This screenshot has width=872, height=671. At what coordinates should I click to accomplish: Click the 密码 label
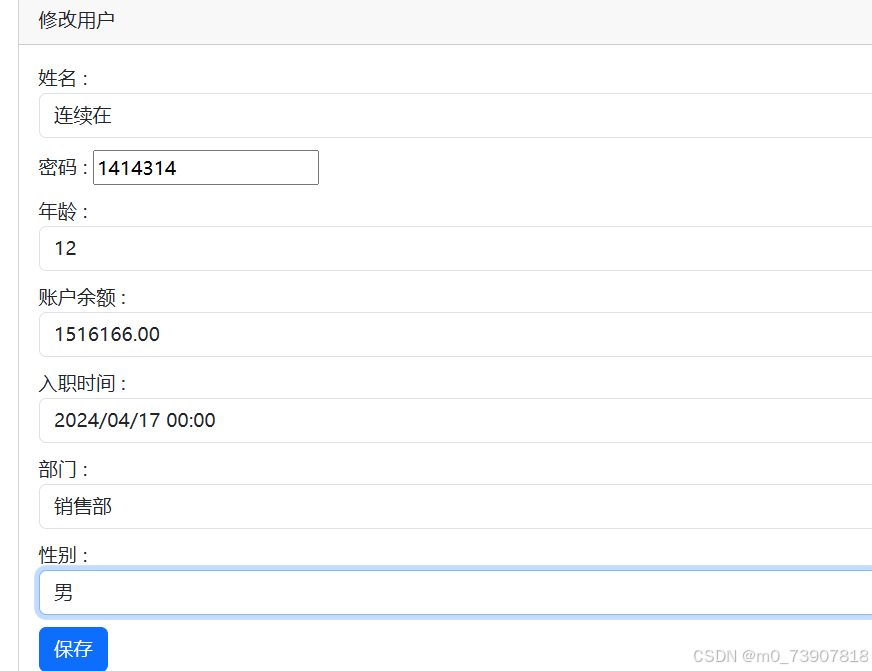click(63, 167)
